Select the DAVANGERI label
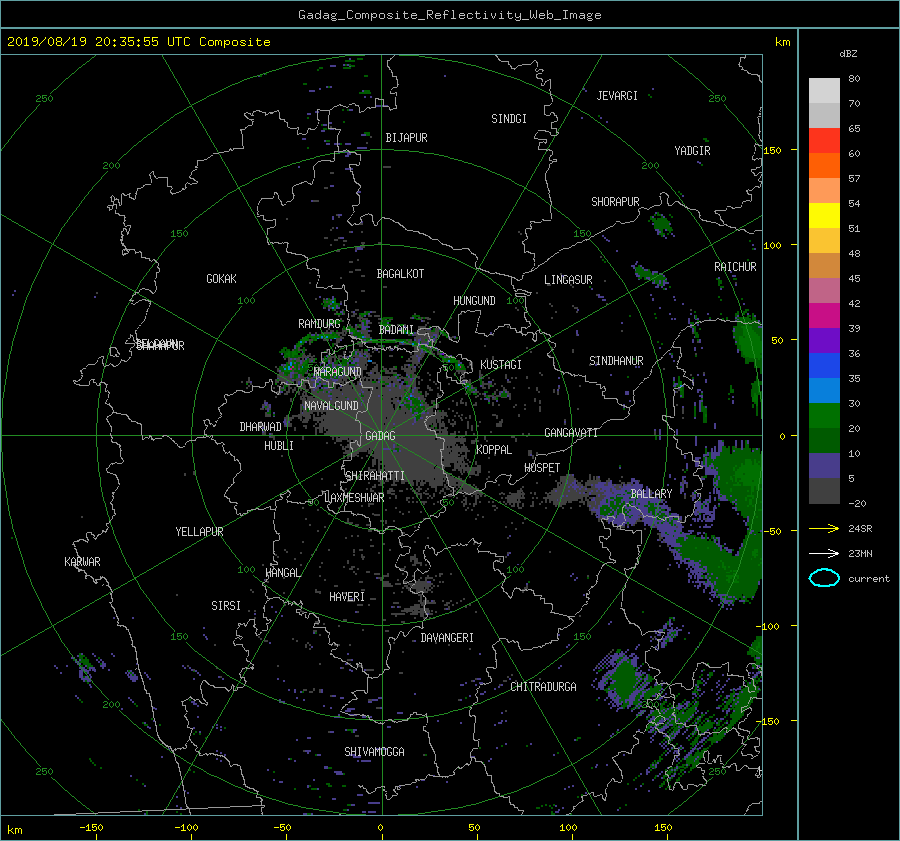Screen dimensions: 900x841 [447, 638]
